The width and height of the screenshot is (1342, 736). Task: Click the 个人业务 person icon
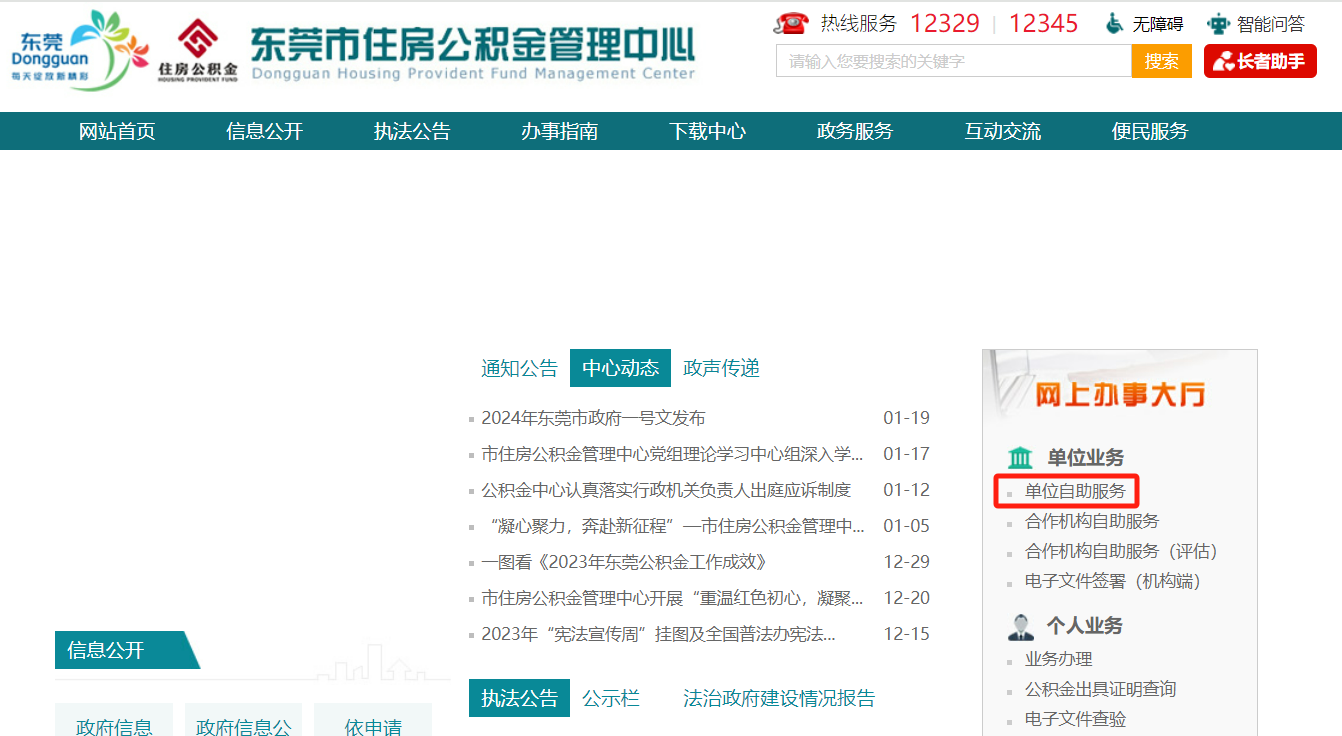(x=1021, y=626)
